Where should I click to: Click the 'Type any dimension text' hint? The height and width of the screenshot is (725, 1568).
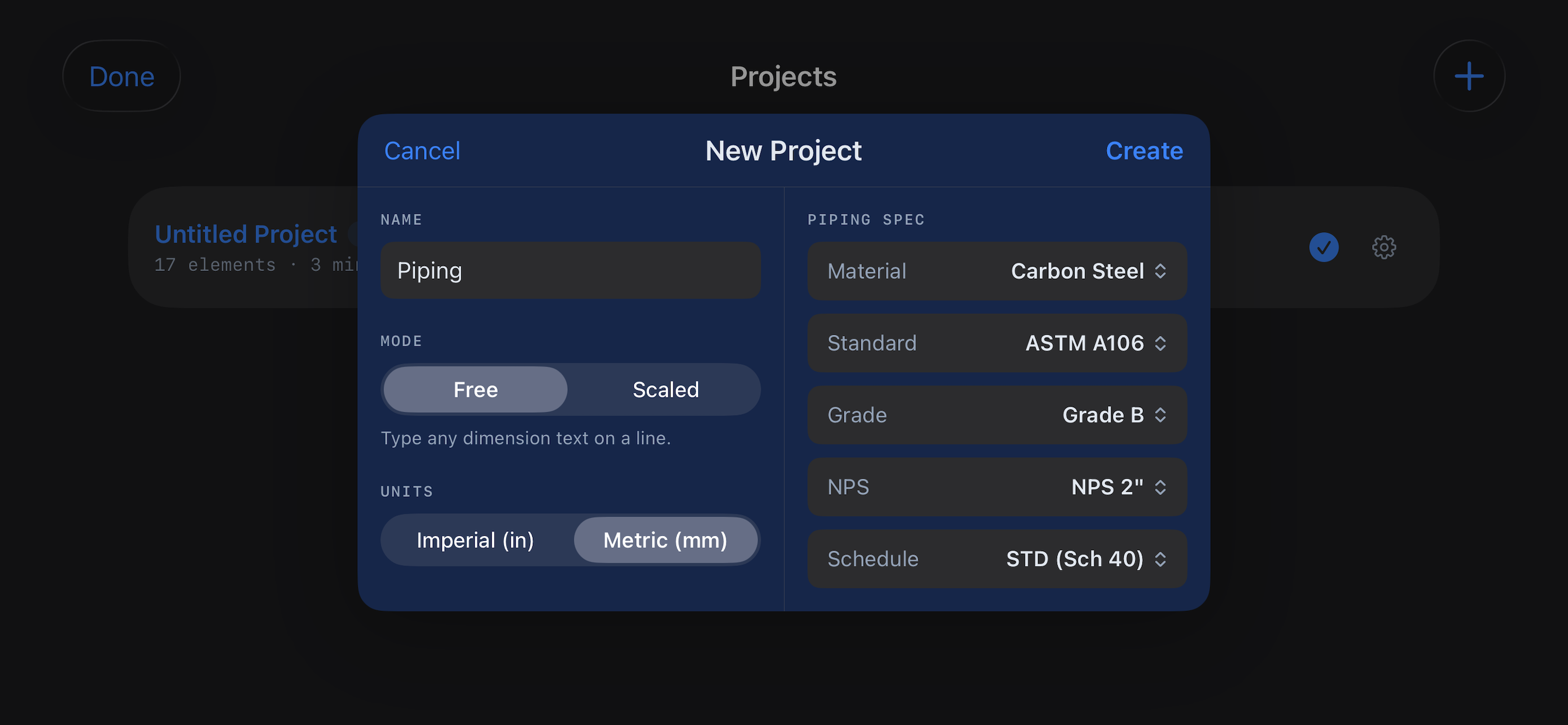click(525, 438)
